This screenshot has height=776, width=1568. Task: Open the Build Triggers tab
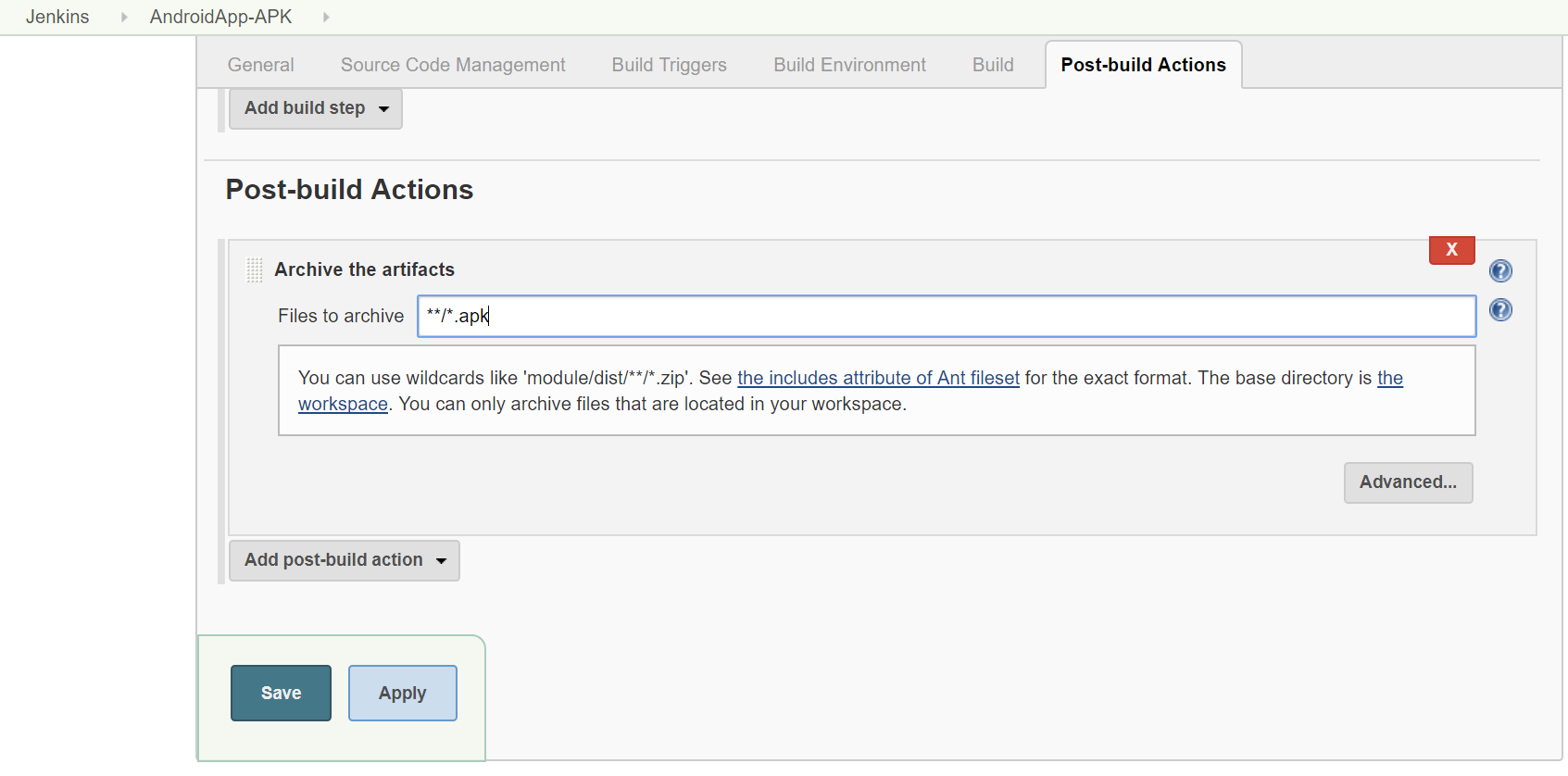click(x=669, y=65)
